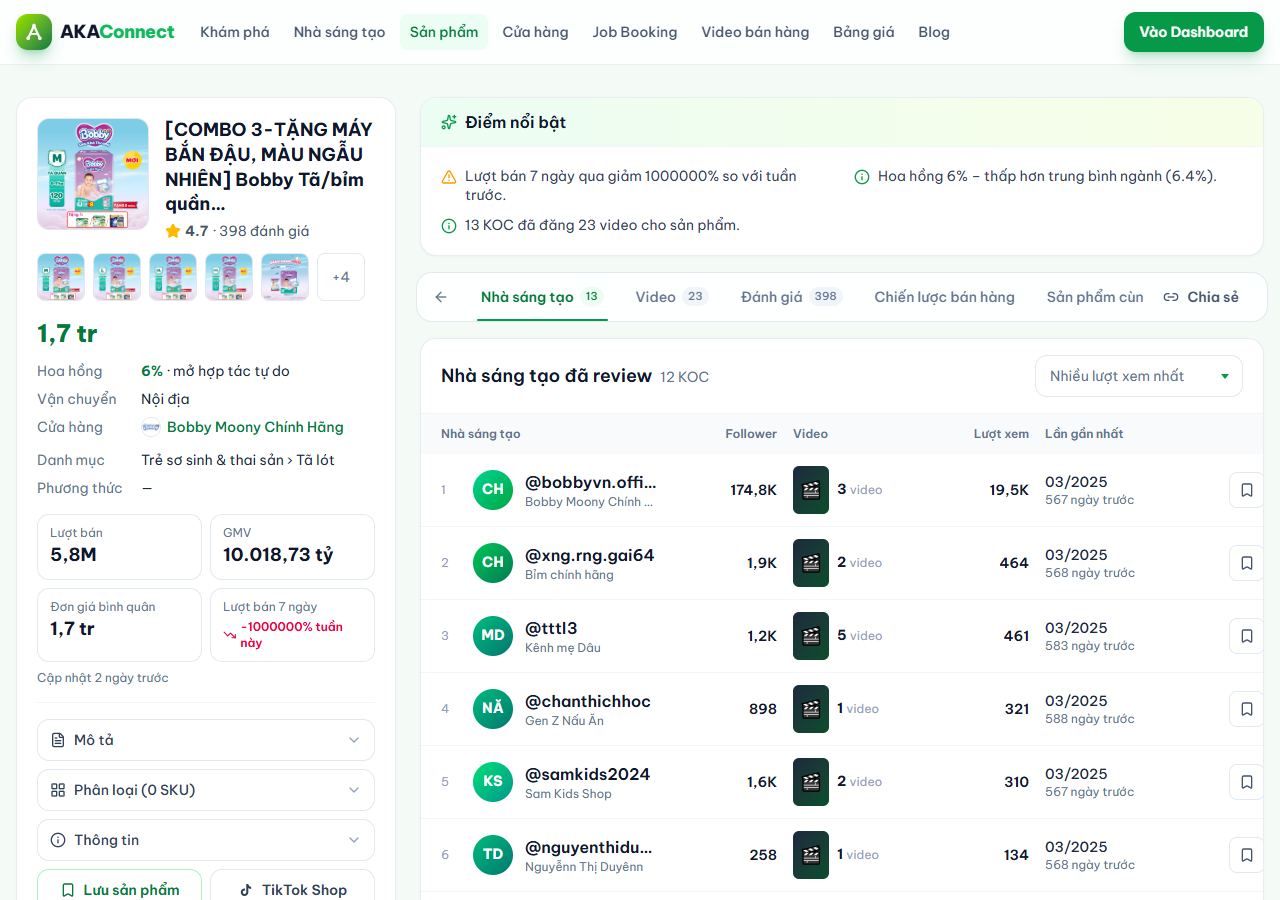Bookmark creator @nguyenthidu…

point(1246,855)
